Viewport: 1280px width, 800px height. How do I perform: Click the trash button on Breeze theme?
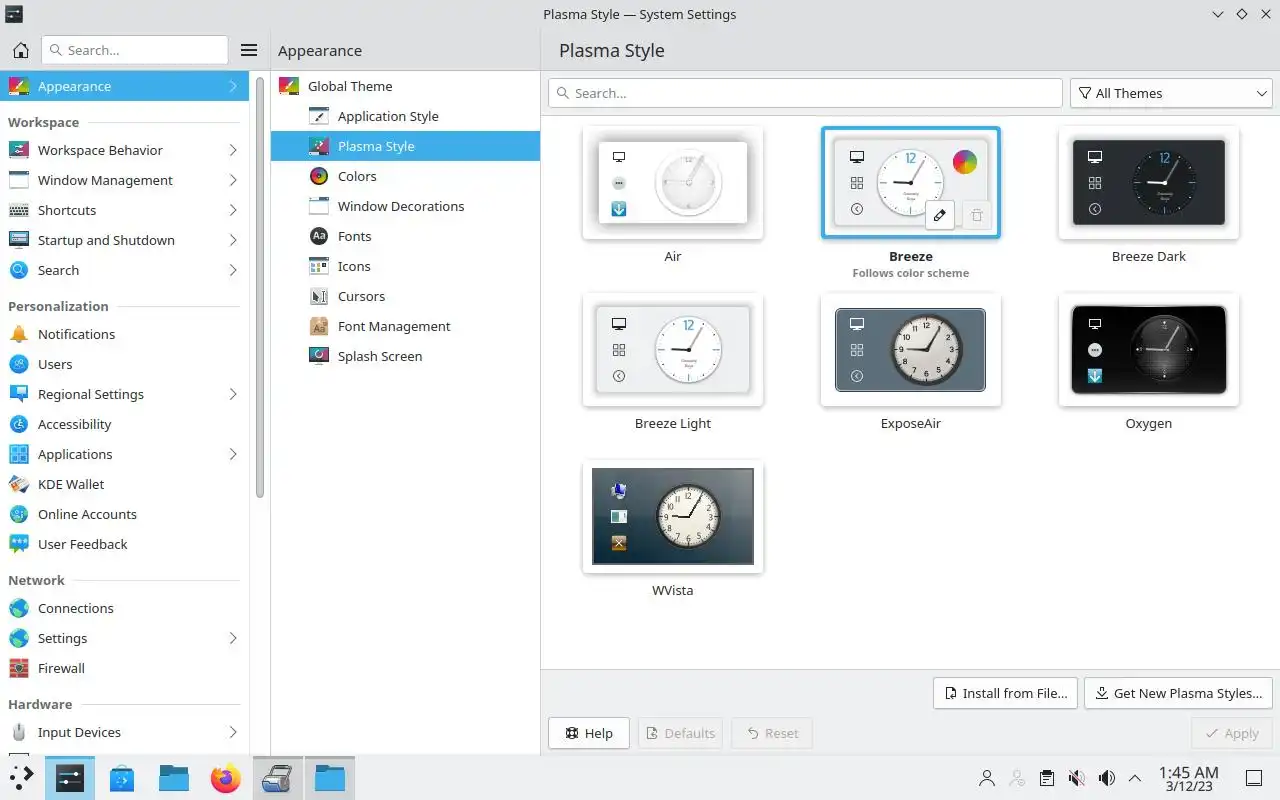click(977, 215)
